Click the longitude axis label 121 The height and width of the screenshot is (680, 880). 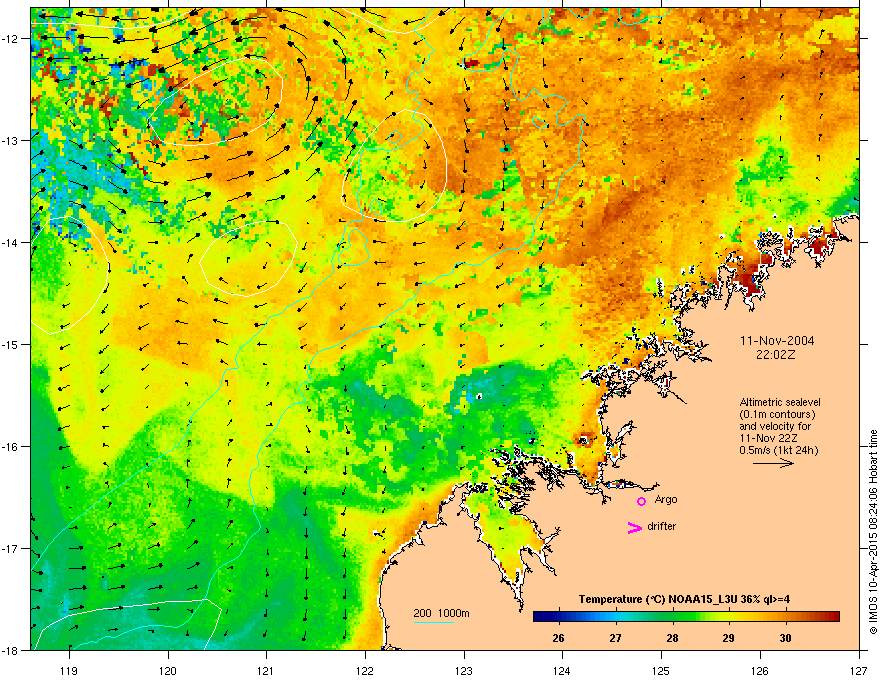coord(266,670)
